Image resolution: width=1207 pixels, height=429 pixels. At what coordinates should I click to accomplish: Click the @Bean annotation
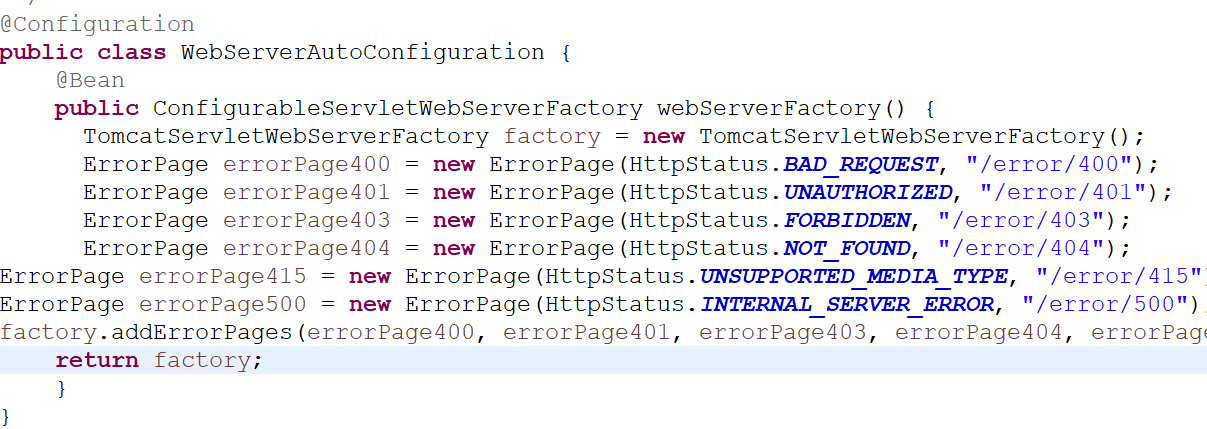point(90,80)
